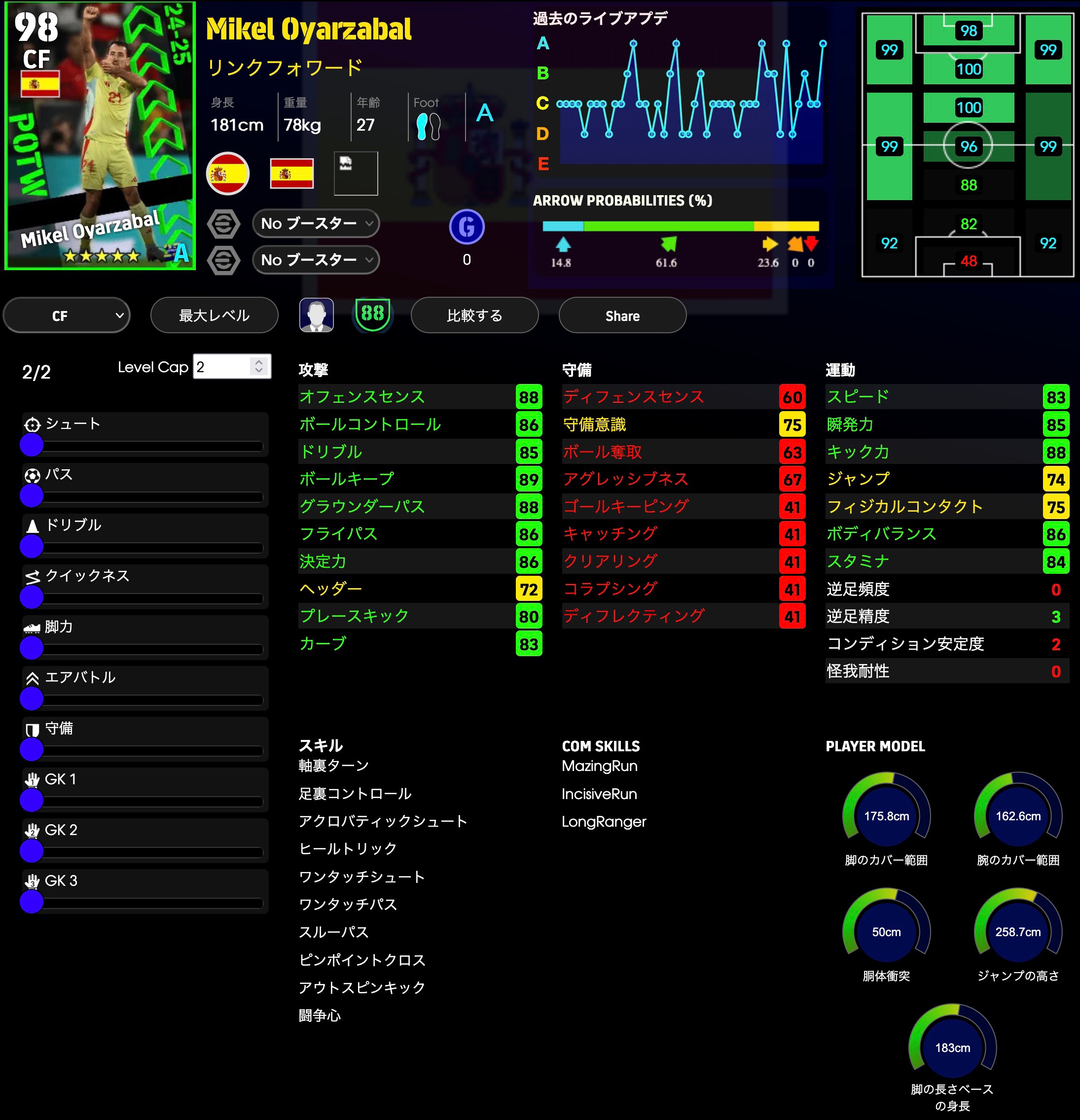The width and height of the screenshot is (1080, 1120).
Task: Click the Mikel Oyarzabal player card
Action: point(101,136)
